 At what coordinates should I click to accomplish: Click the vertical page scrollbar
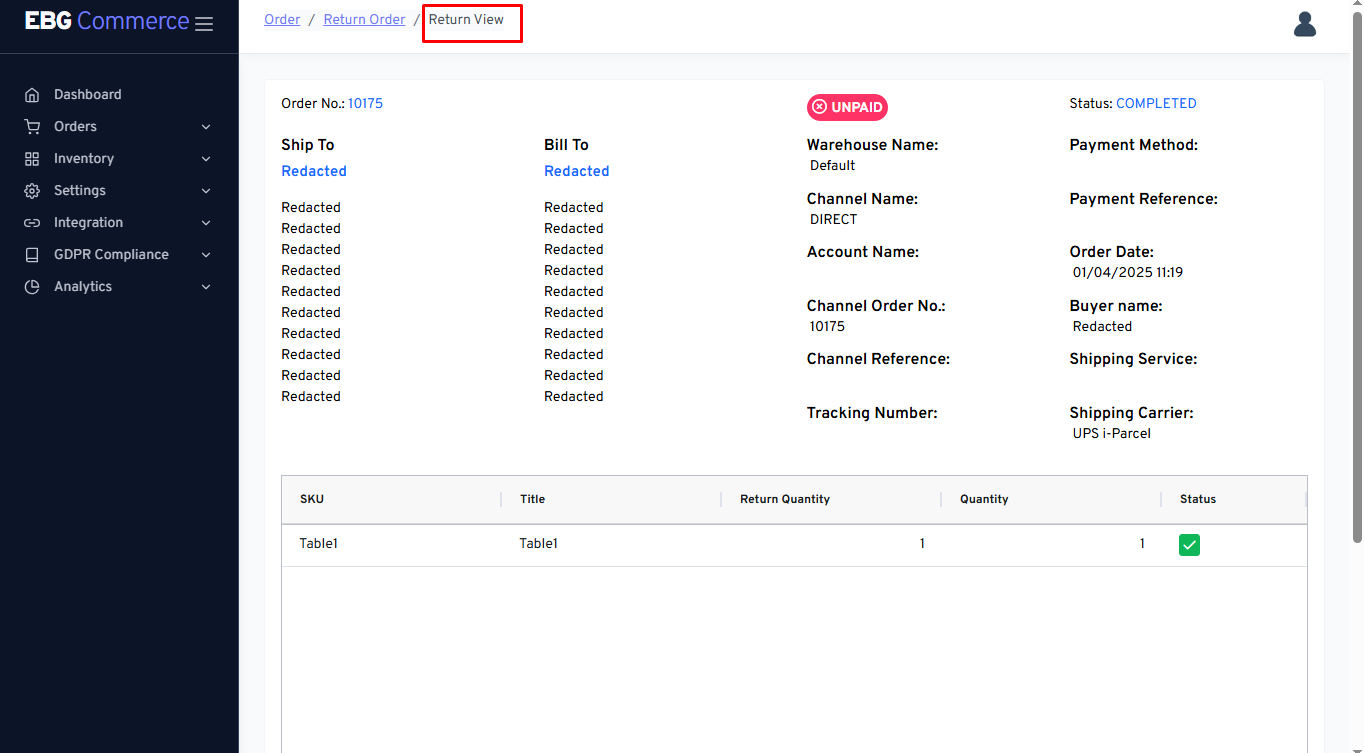tap(1356, 280)
